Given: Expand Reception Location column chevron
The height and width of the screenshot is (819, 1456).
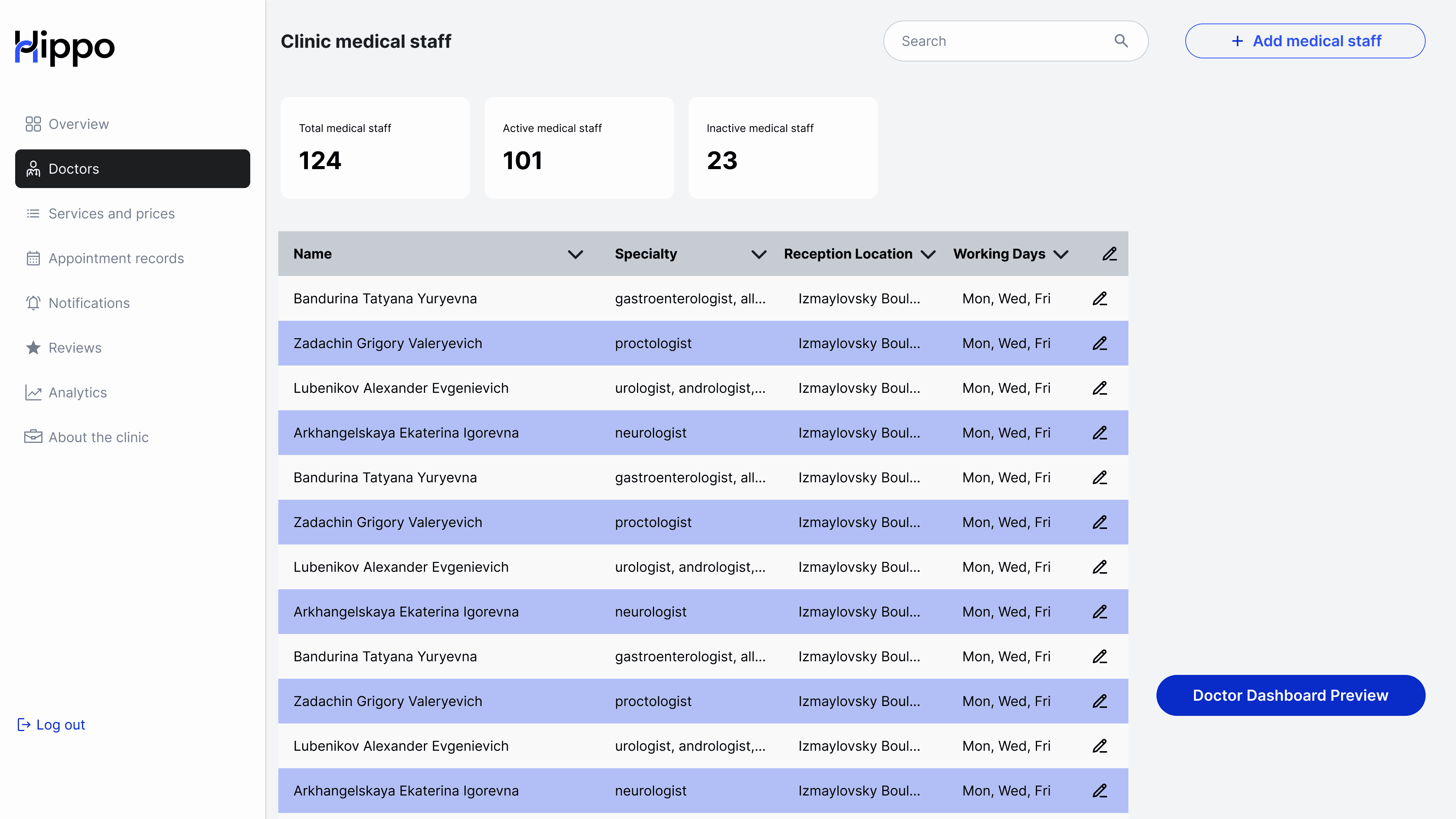Looking at the screenshot, I should point(927,254).
